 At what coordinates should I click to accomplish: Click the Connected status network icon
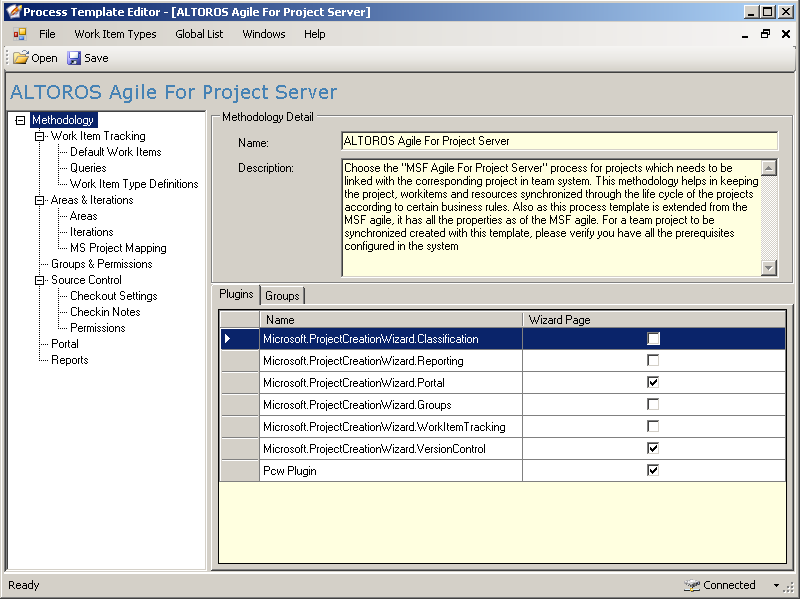[692, 585]
